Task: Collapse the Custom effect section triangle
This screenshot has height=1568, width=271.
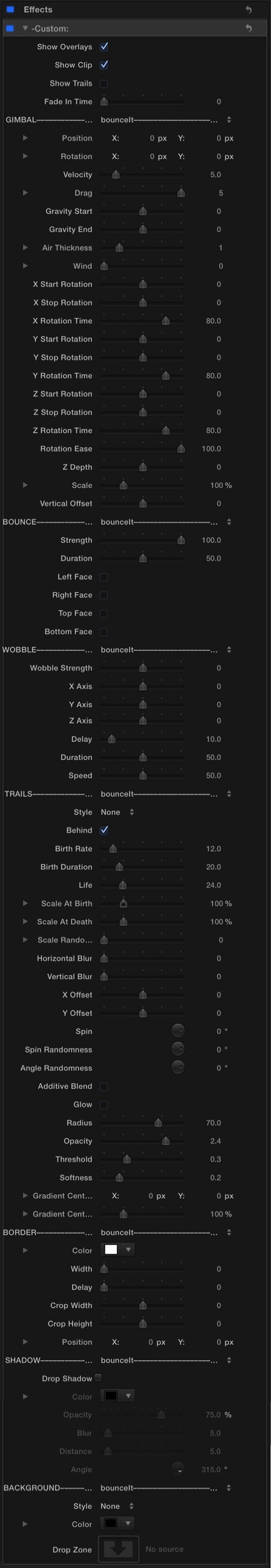Action: (x=25, y=28)
